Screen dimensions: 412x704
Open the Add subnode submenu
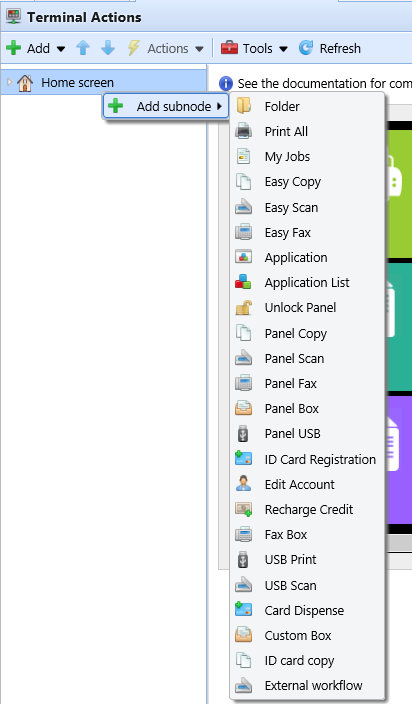coord(166,106)
